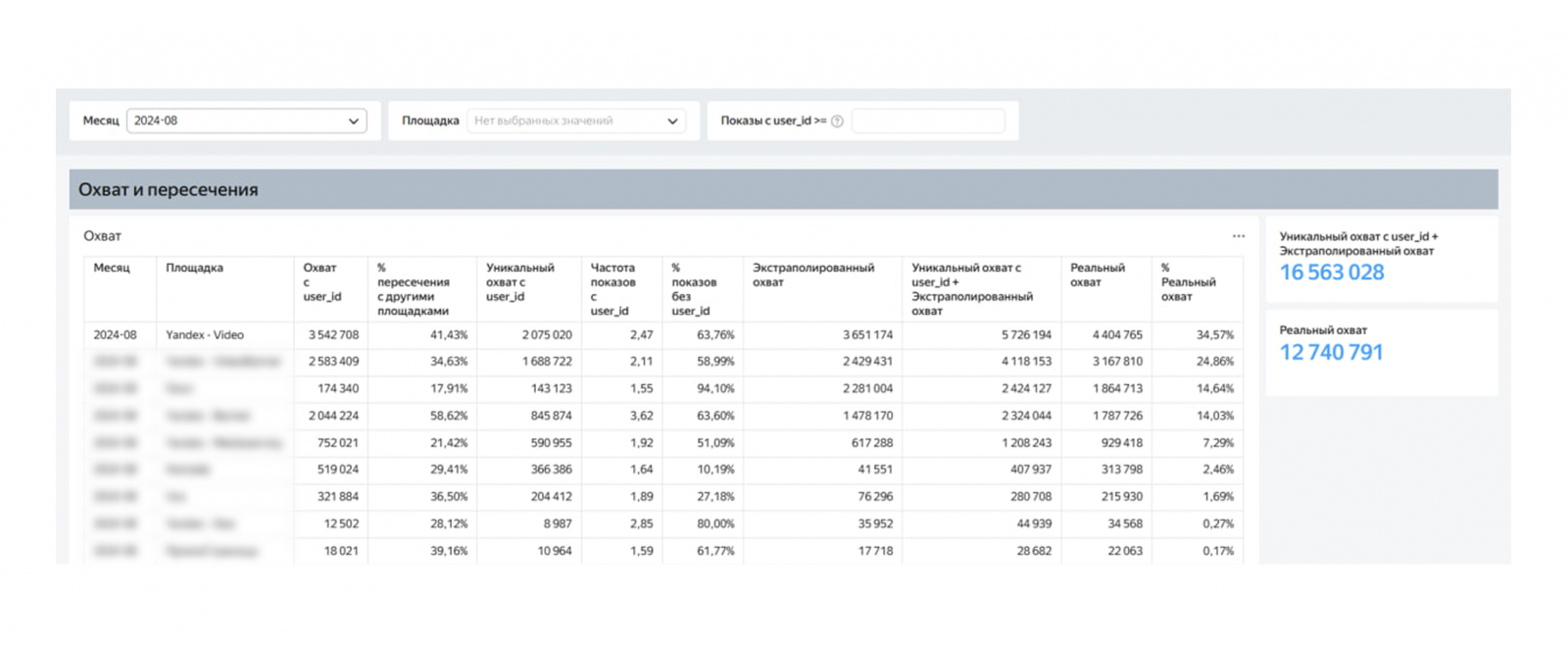Click the 12 740 791 Реальный охват value

(1331, 352)
